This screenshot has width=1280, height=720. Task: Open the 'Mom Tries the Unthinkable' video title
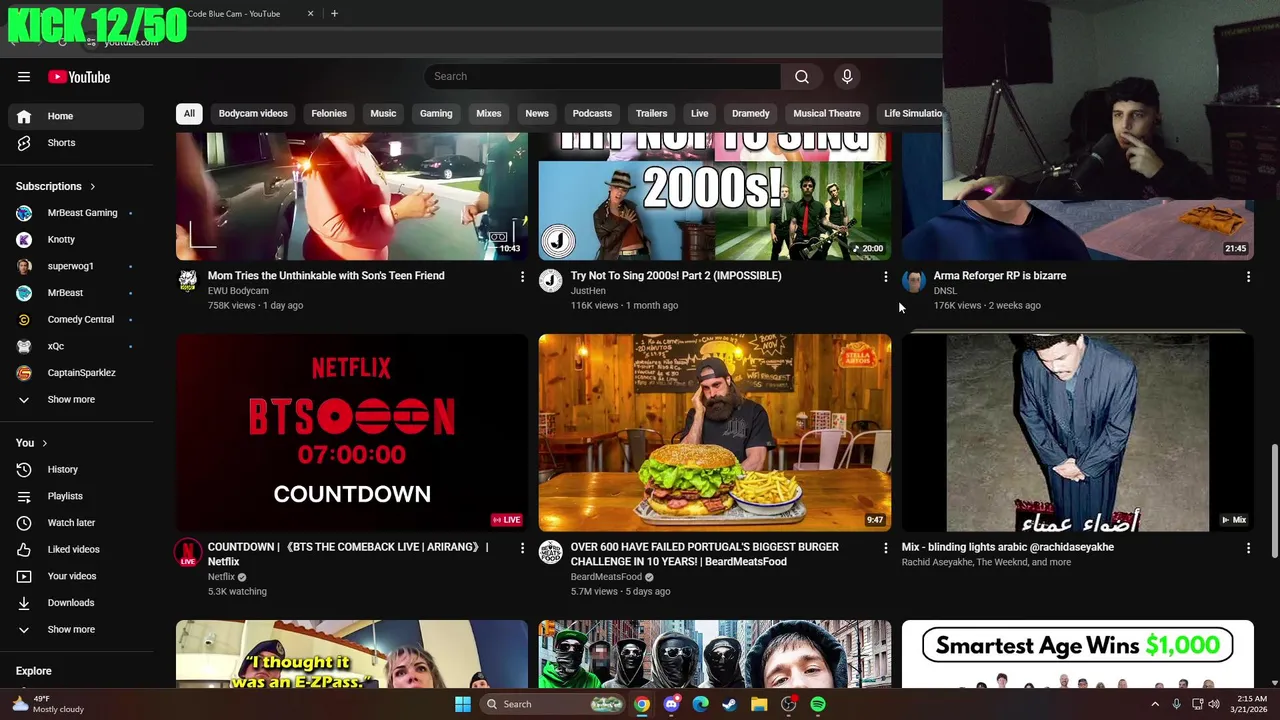point(326,276)
